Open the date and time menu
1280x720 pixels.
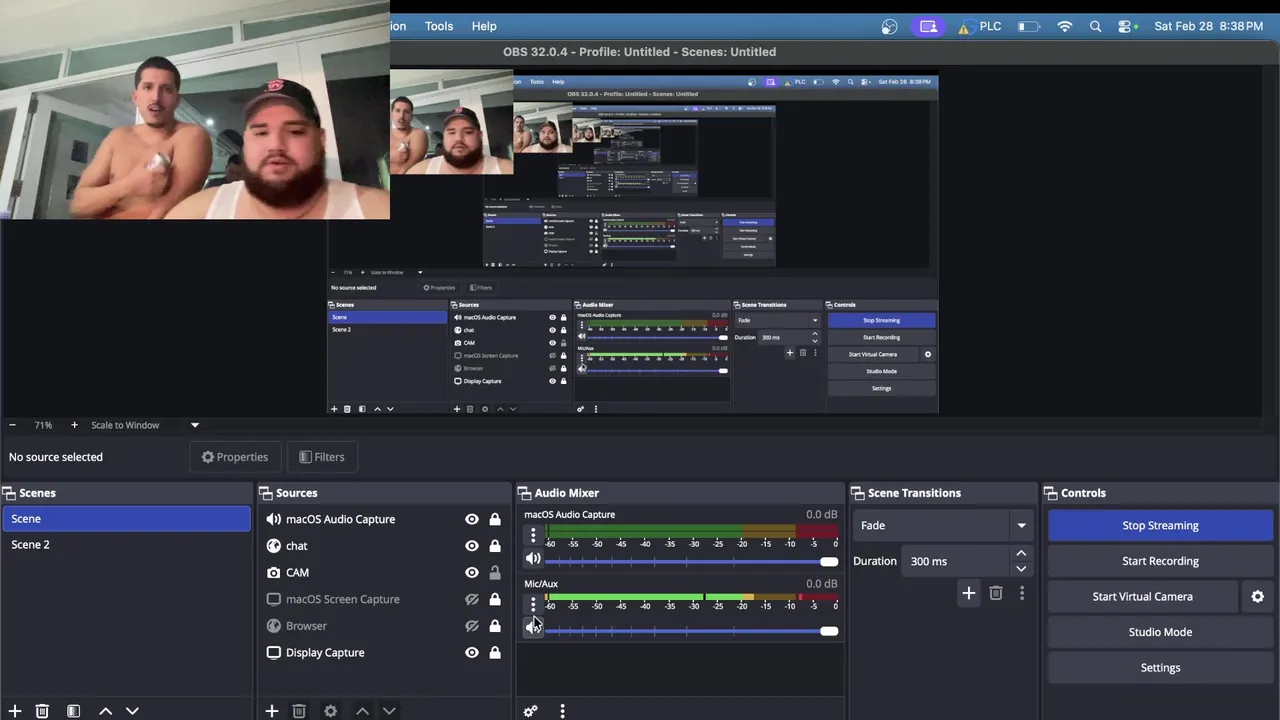[1208, 27]
